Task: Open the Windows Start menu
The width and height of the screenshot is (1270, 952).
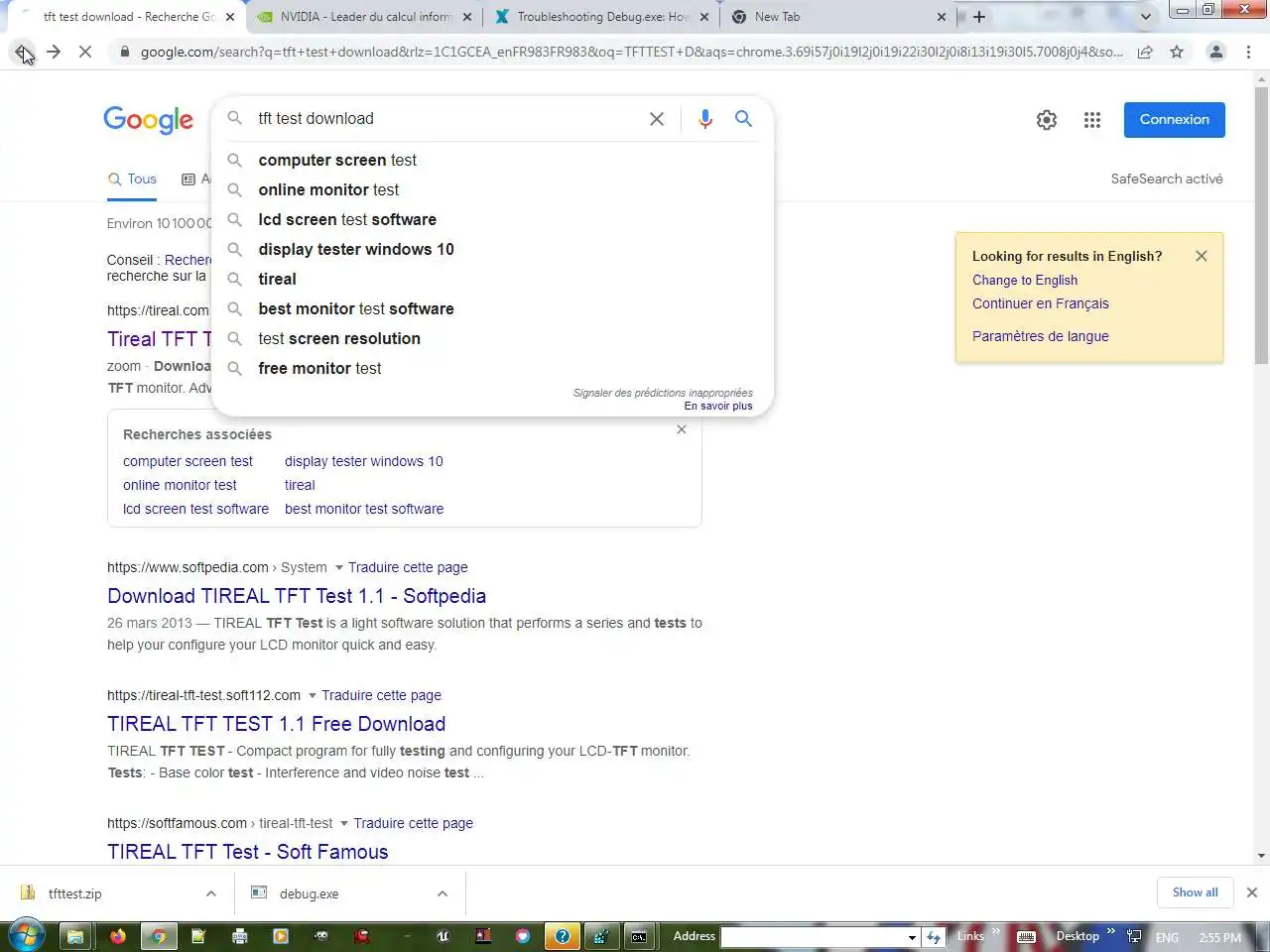Action: [26, 935]
